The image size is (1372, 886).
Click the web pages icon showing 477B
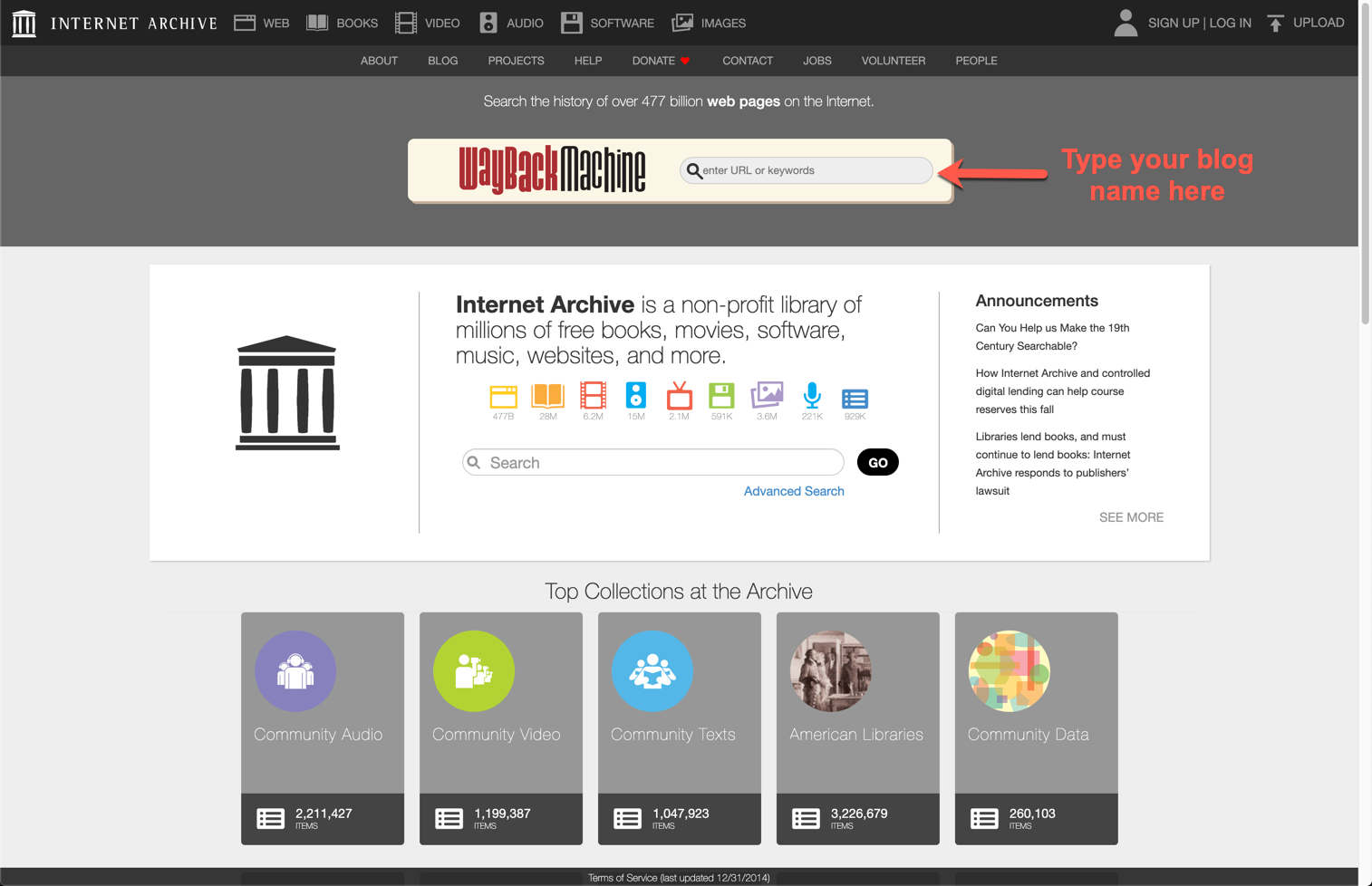click(503, 396)
